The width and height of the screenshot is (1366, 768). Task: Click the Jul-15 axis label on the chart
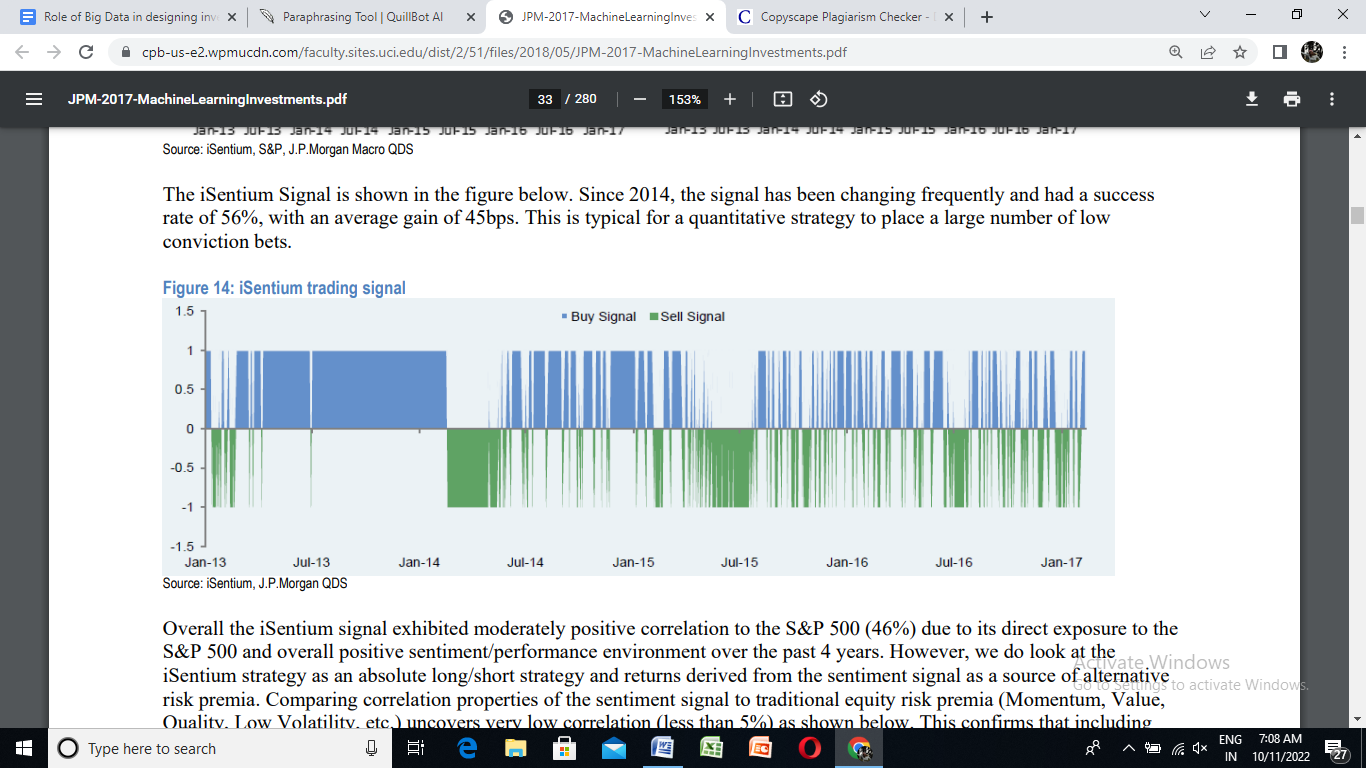[739, 563]
